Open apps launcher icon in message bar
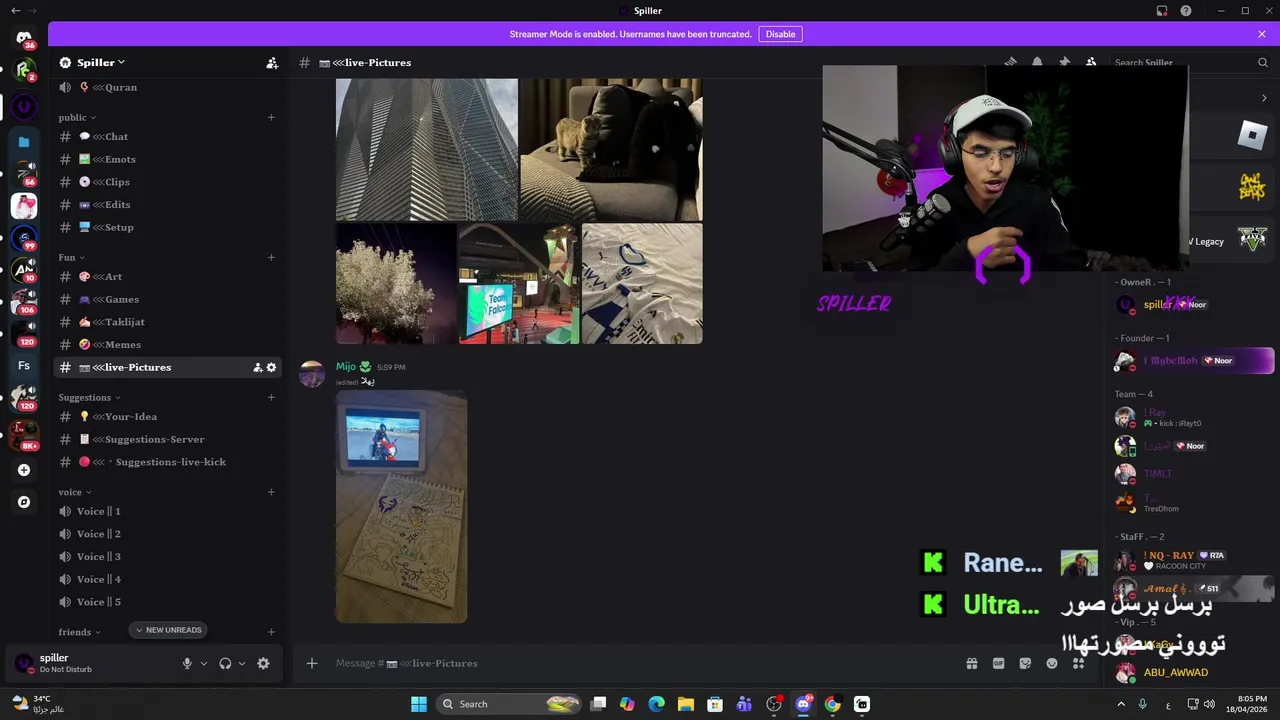The image size is (1280, 720). click(x=1078, y=663)
